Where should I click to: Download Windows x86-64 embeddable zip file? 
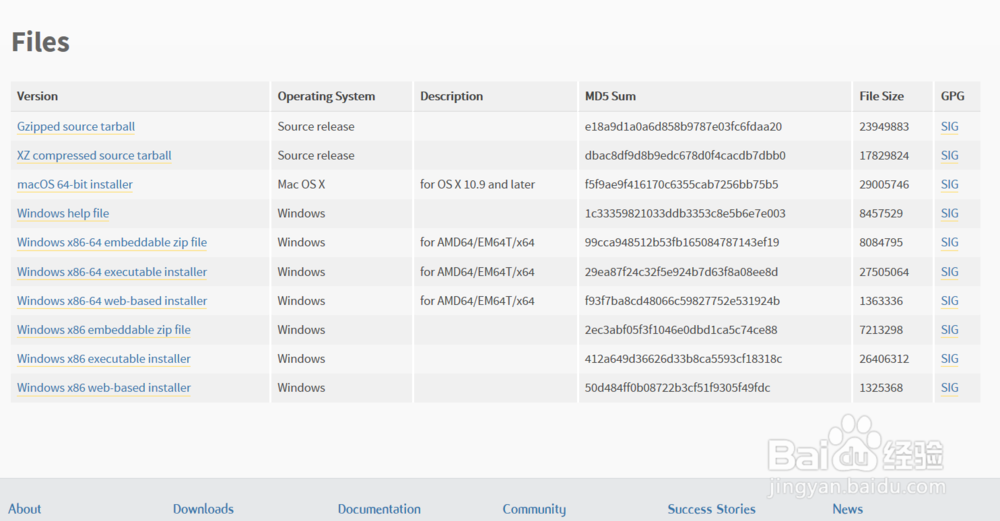112,243
